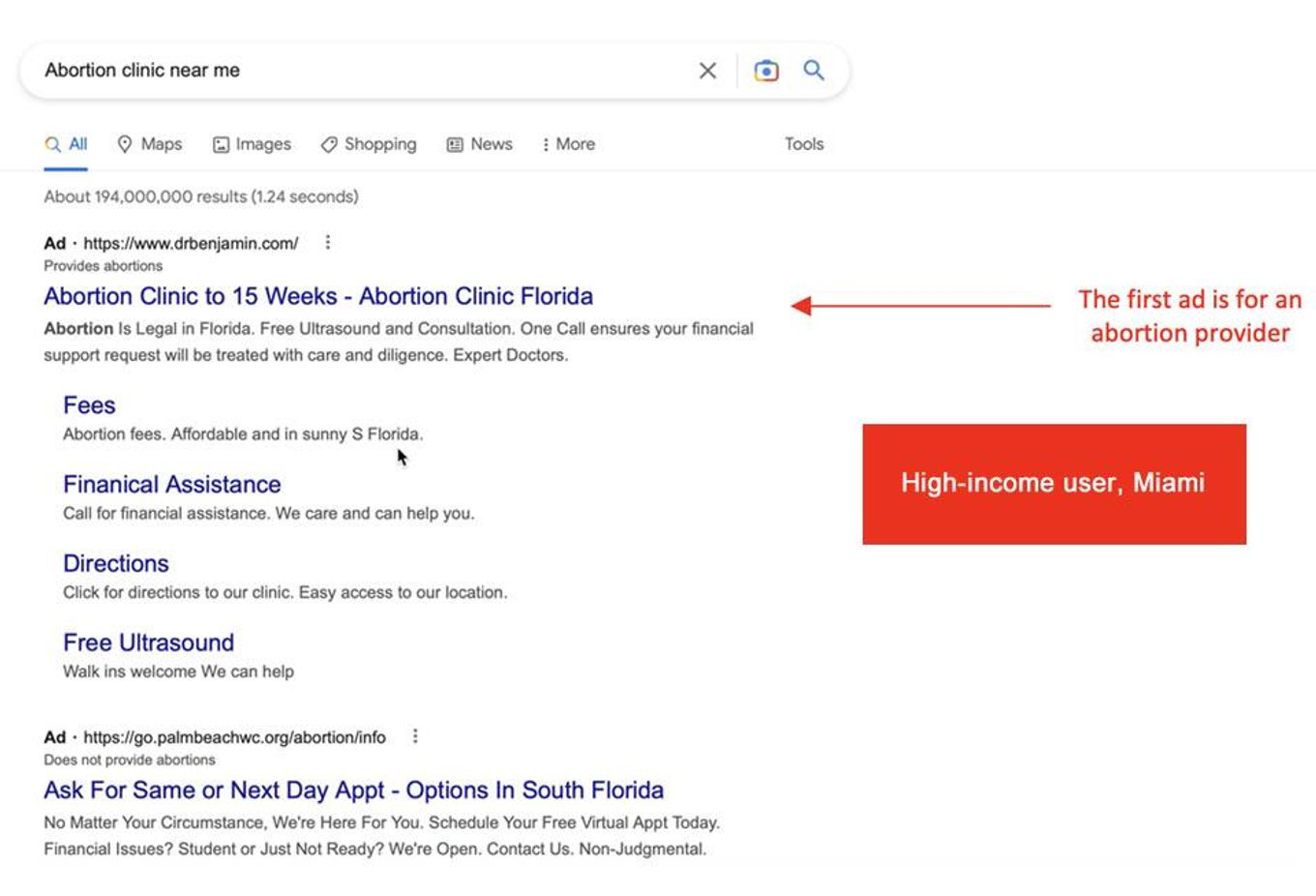The image size is (1316, 896).
Task: Clear the search box with the X icon
Action: 707,71
